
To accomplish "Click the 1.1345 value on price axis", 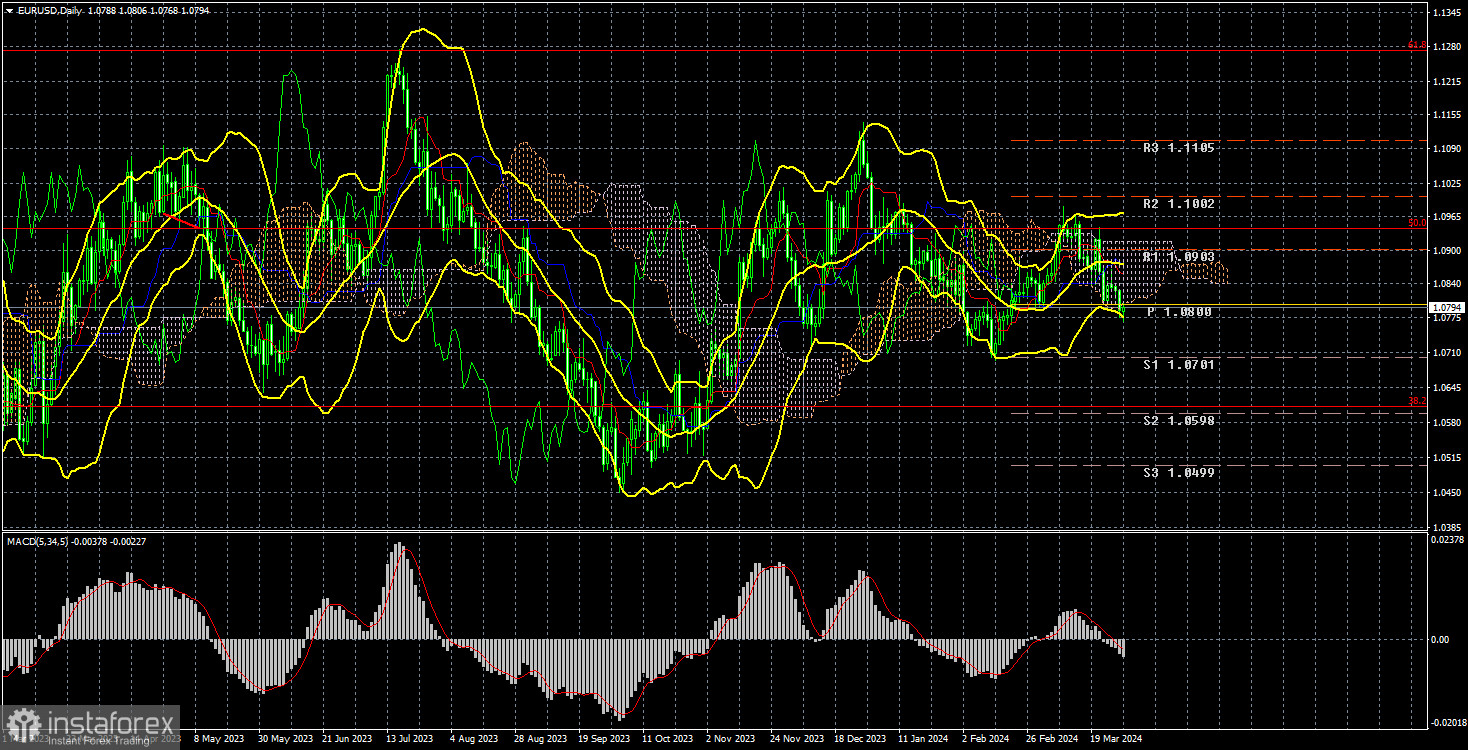I will click(x=1445, y=13).
